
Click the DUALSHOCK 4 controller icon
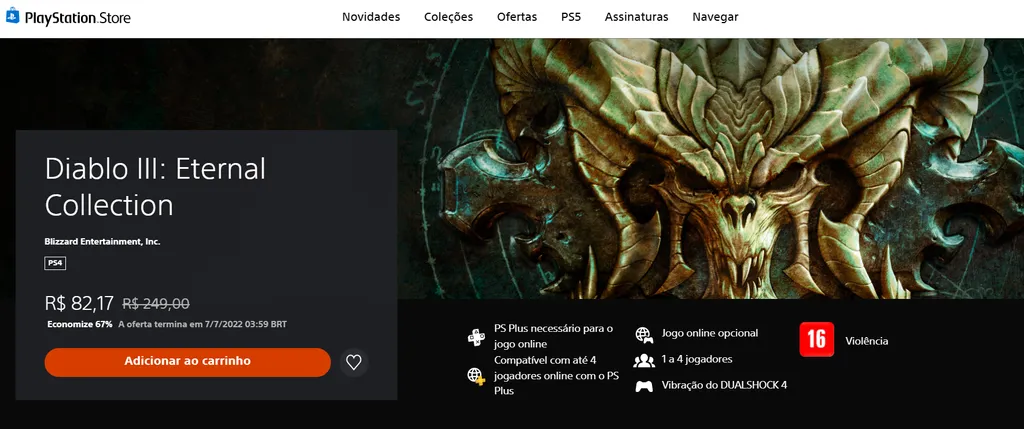tap(644, 386)
